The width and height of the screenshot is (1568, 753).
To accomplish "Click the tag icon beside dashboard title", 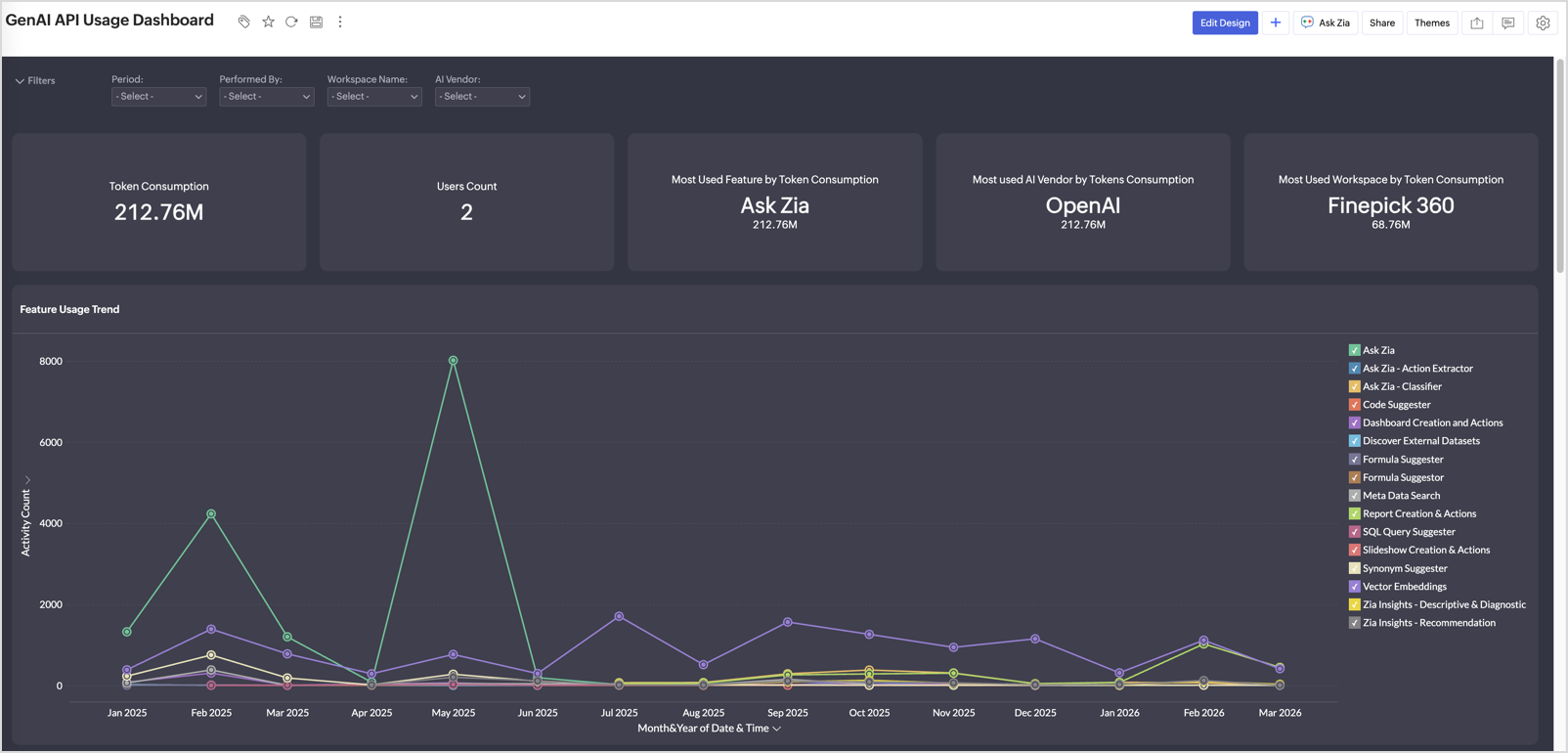I will [243, 22].
